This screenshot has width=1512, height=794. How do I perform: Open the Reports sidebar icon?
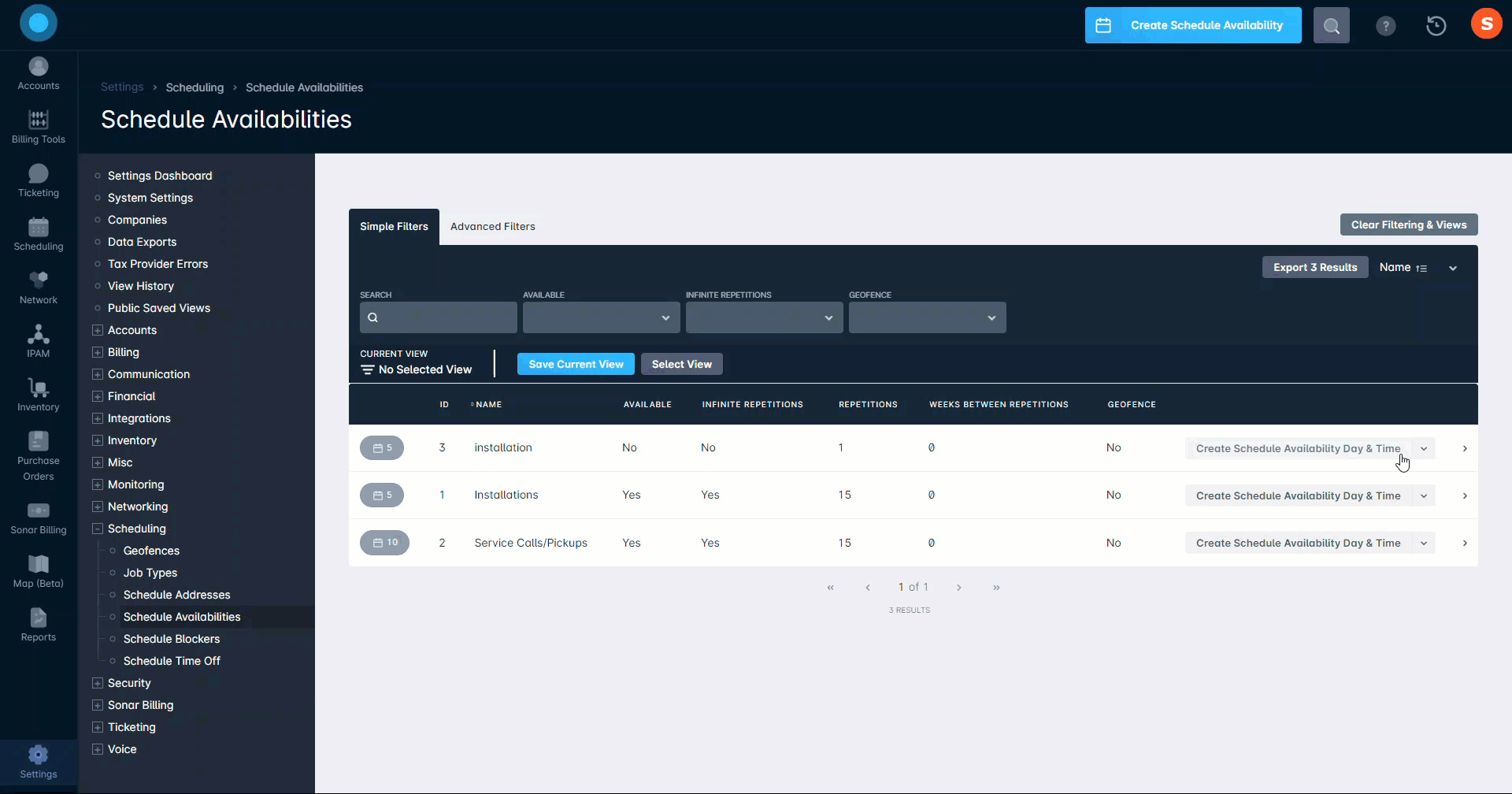(39, 625)
